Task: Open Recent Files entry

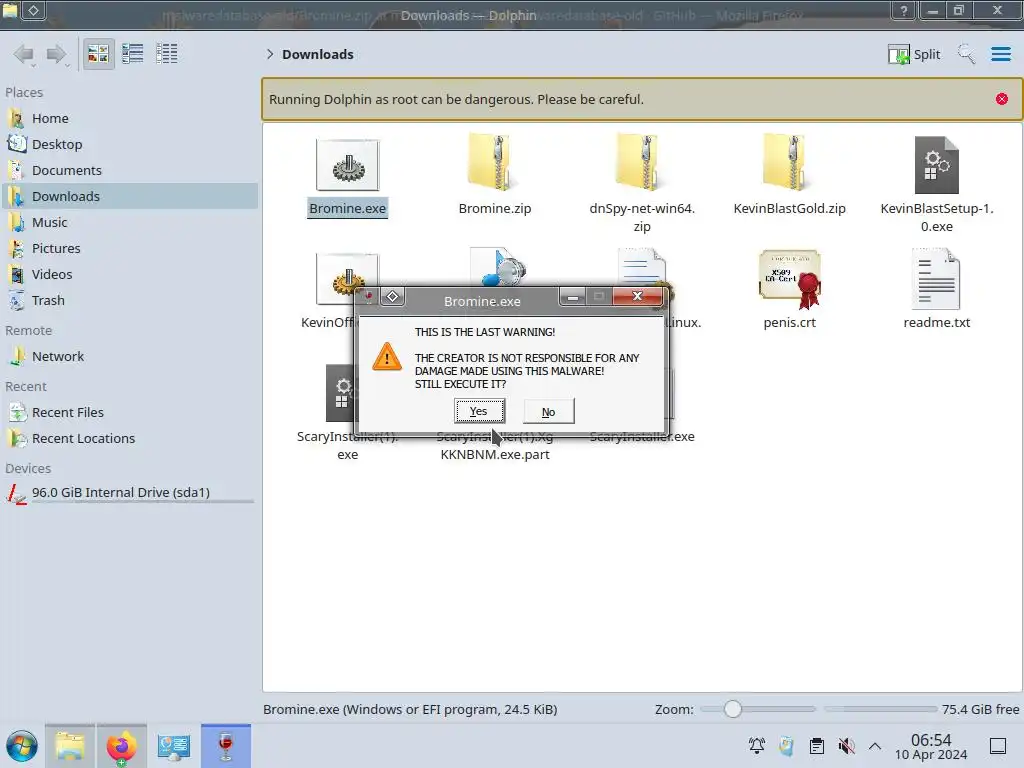Action: click(x=129, y=413)
